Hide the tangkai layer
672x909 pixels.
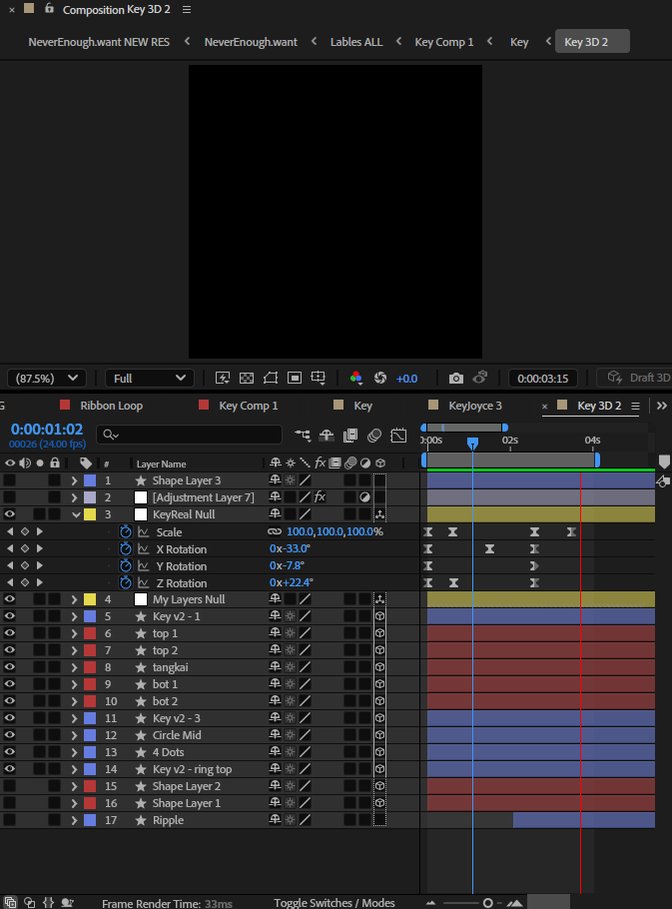coord(10,667)
